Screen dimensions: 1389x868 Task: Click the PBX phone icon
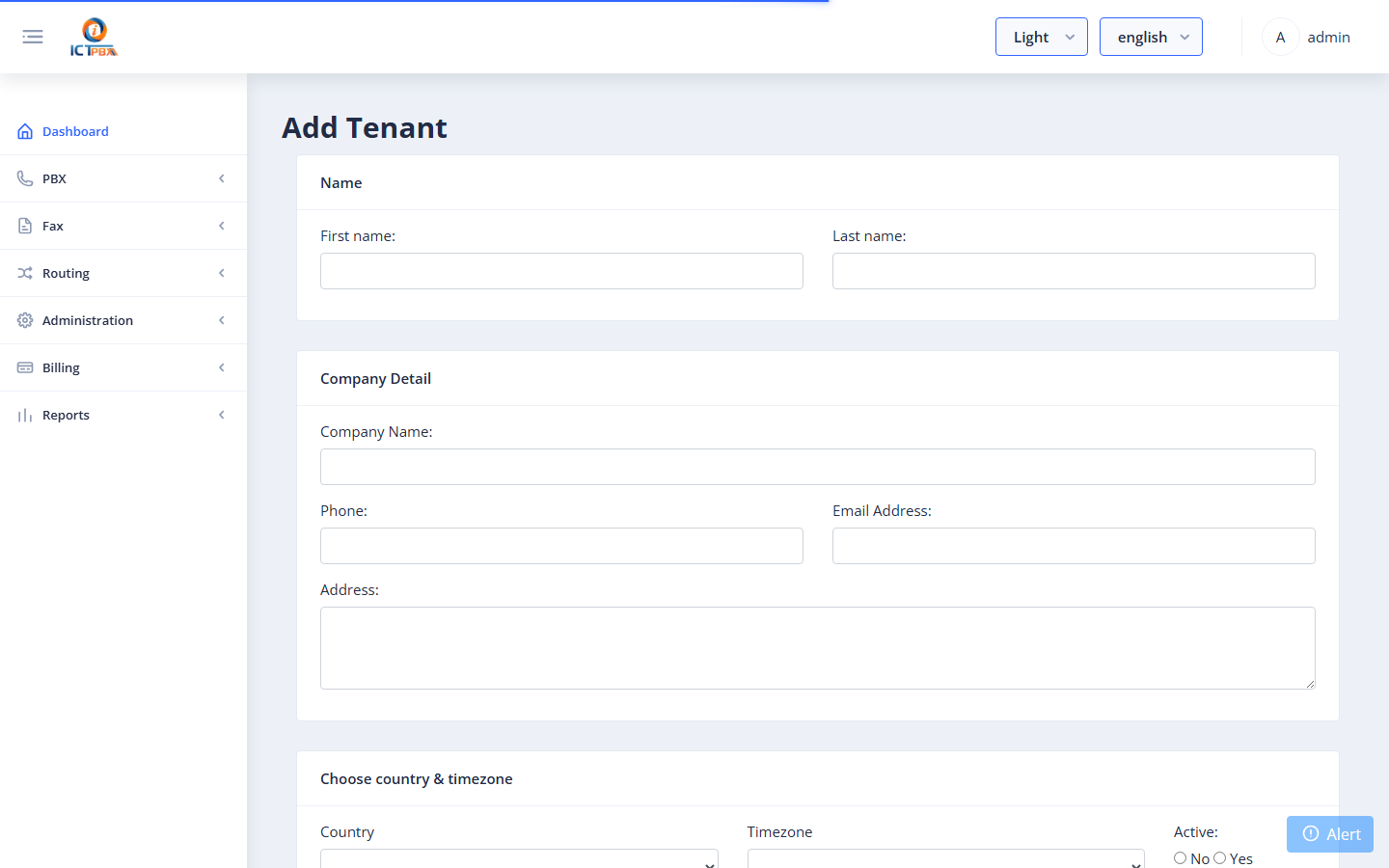click(25, 178)
